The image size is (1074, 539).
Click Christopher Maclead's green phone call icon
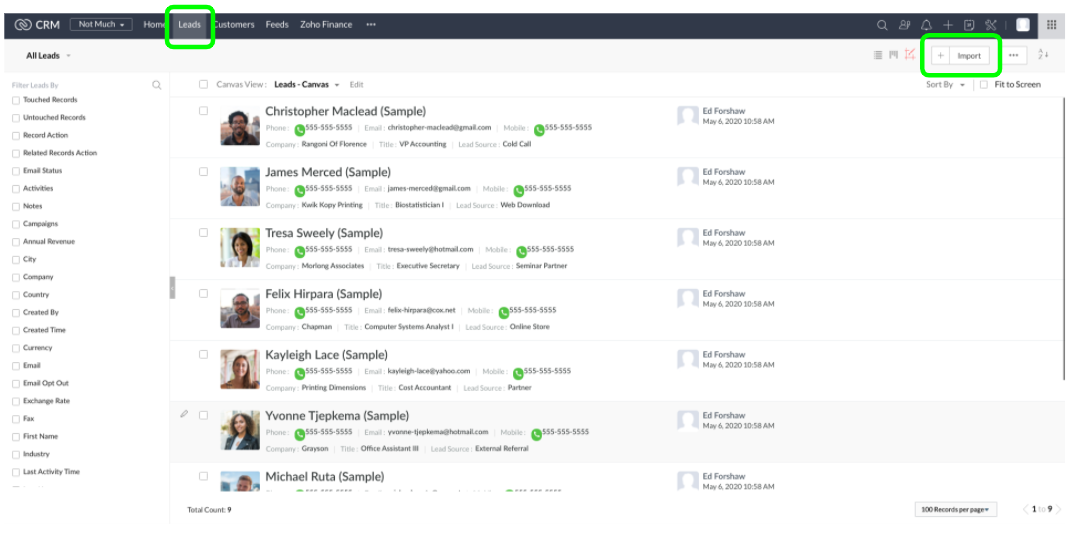[x=299, y=129]
